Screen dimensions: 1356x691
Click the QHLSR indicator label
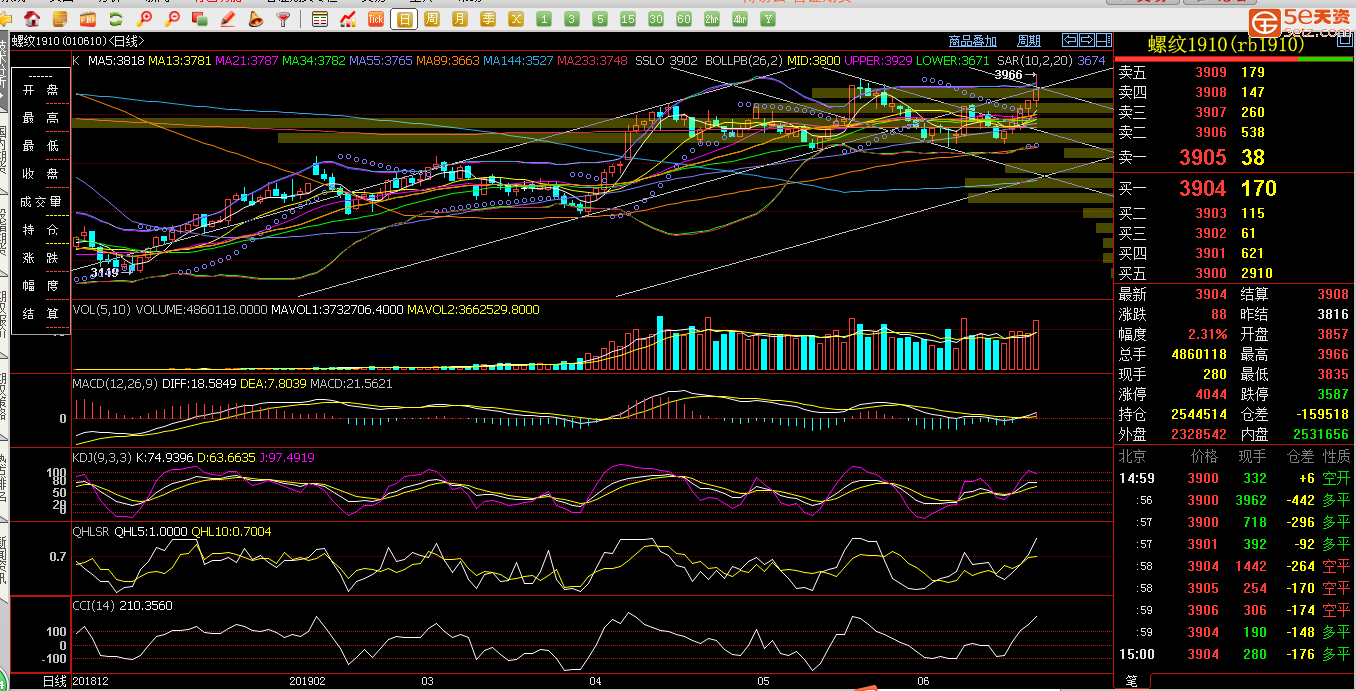coord(91,531)
